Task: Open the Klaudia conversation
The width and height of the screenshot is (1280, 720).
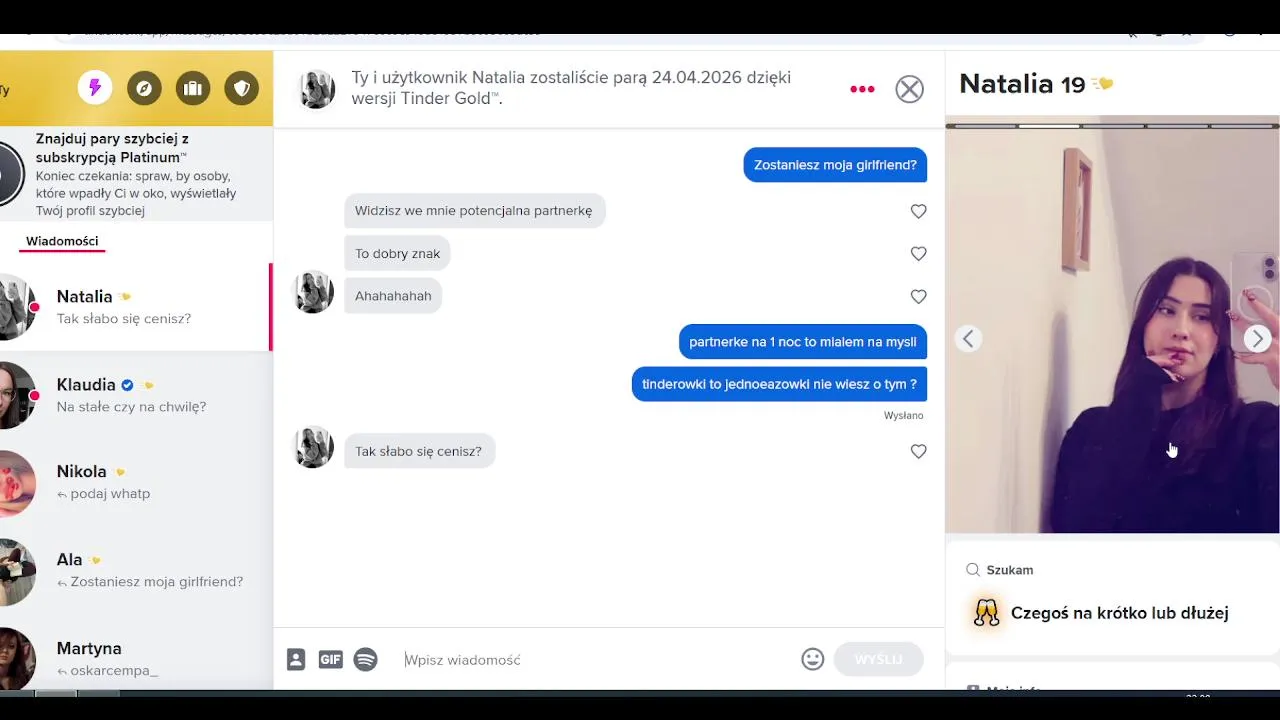Action: pyautogui.click(x=136, y=395)
